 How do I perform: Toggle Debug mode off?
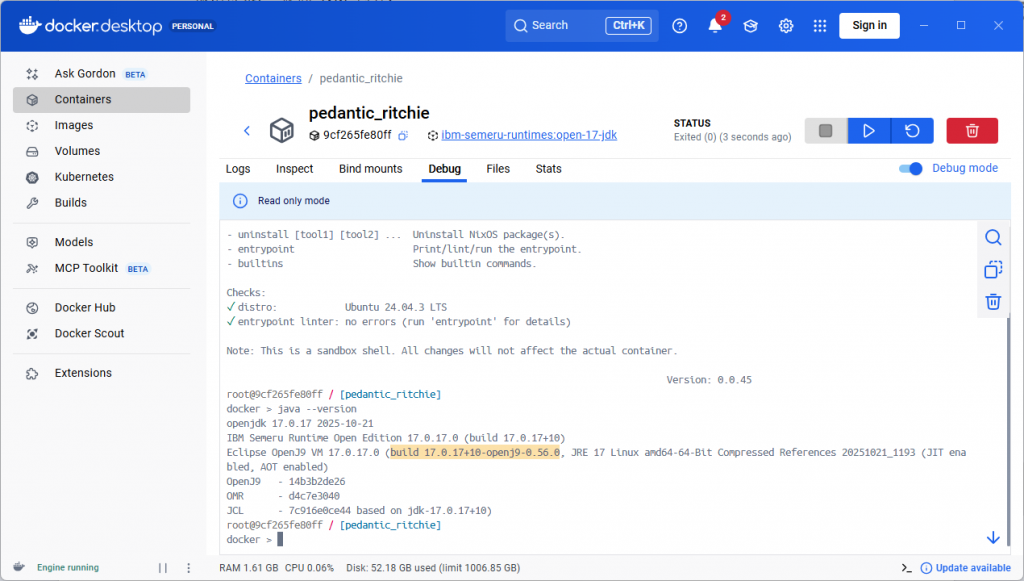pos(911,169)
